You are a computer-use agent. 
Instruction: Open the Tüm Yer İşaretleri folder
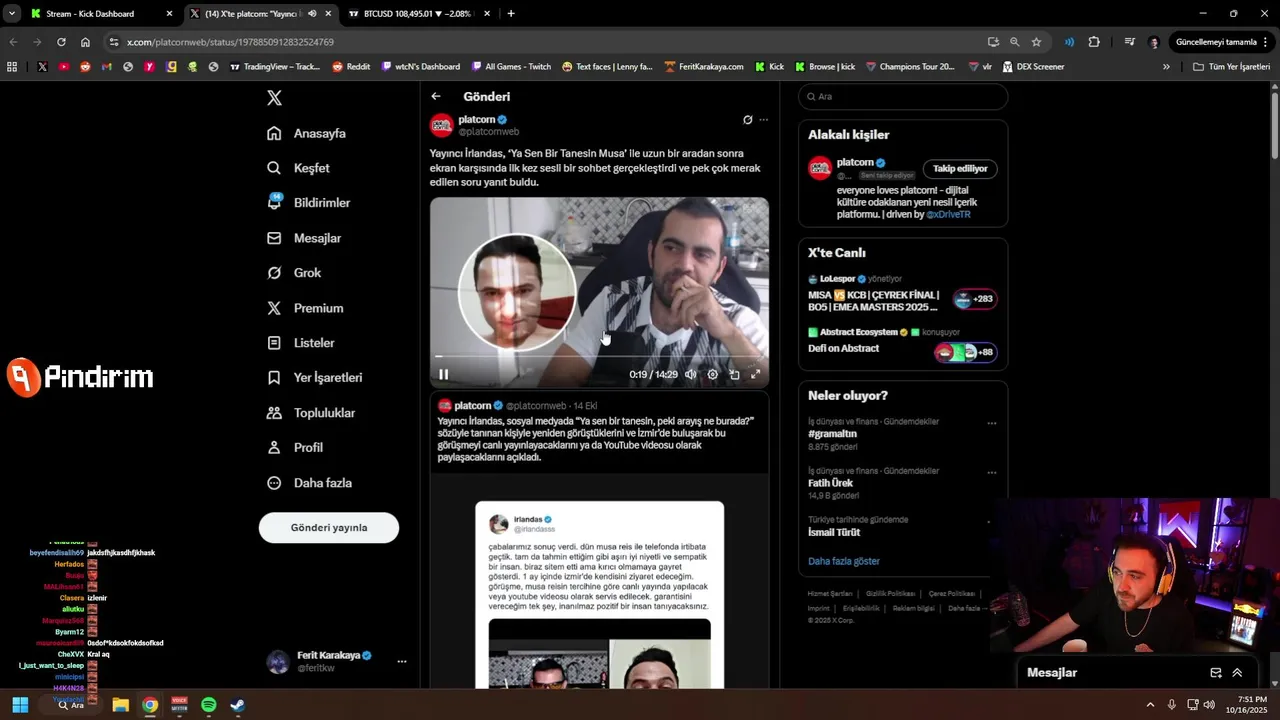pyautogui.click(x=1232, y=67)
